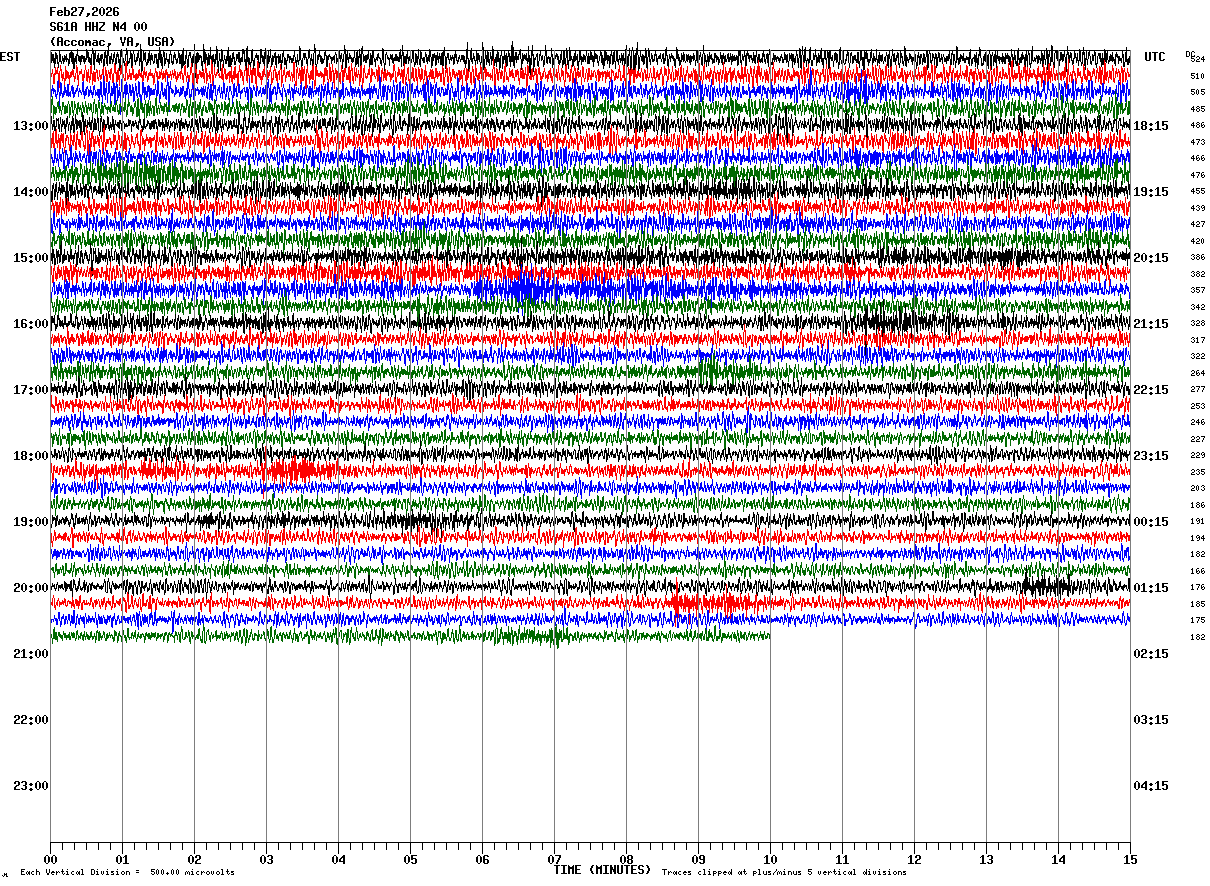Select the 14:00 EST time label

point(31,192)
